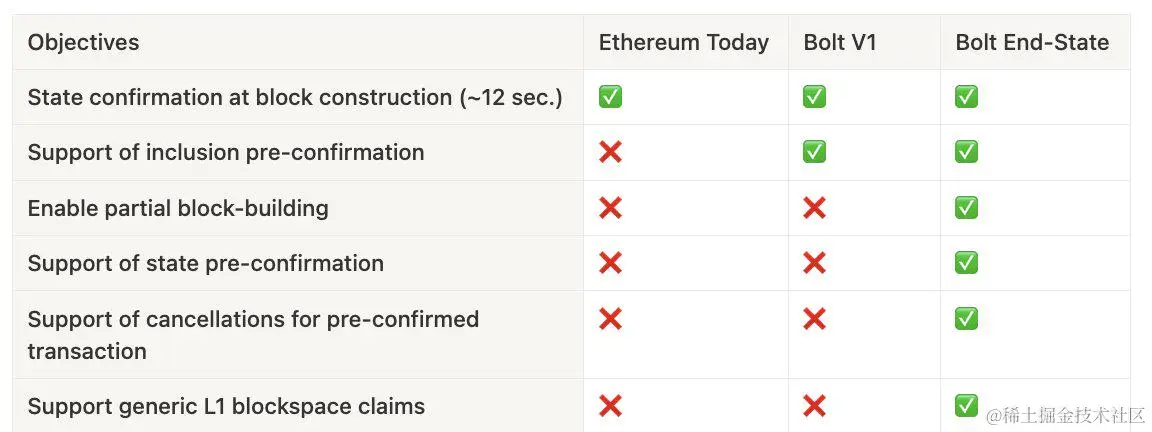1152x432 pixels.
Task: Click red cross for Bolt V1 partial block-building
Action: pyautogui.click(x=814, y=208)
